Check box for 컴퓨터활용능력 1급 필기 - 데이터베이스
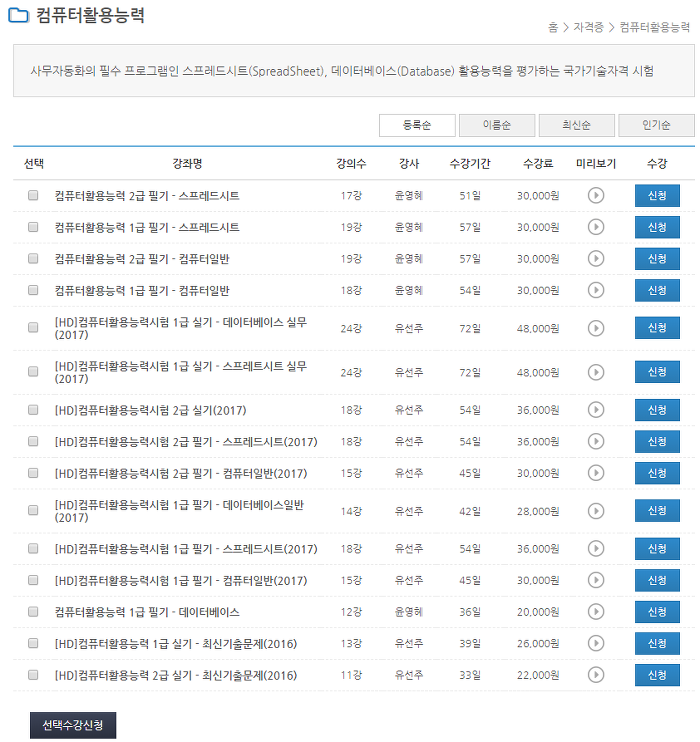This screenshot has width=700, height=742. (33, 611)
